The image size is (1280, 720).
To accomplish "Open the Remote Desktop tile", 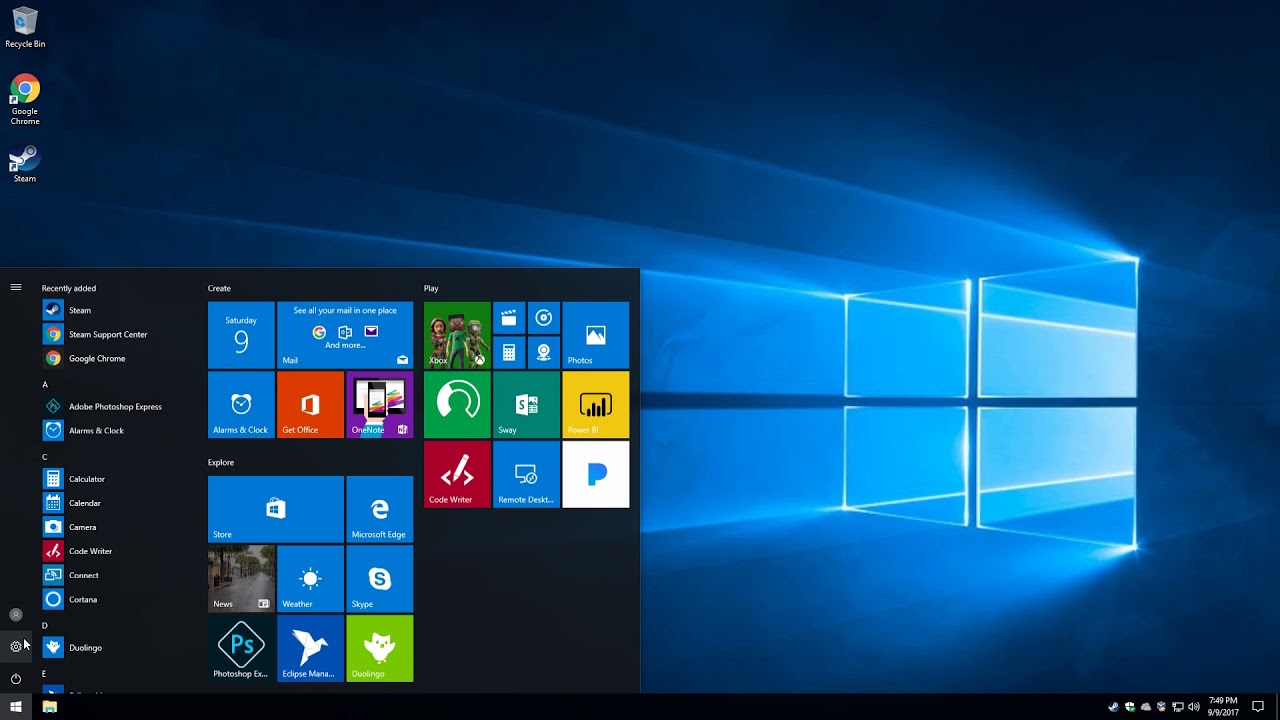I will [x=526, y=474].
